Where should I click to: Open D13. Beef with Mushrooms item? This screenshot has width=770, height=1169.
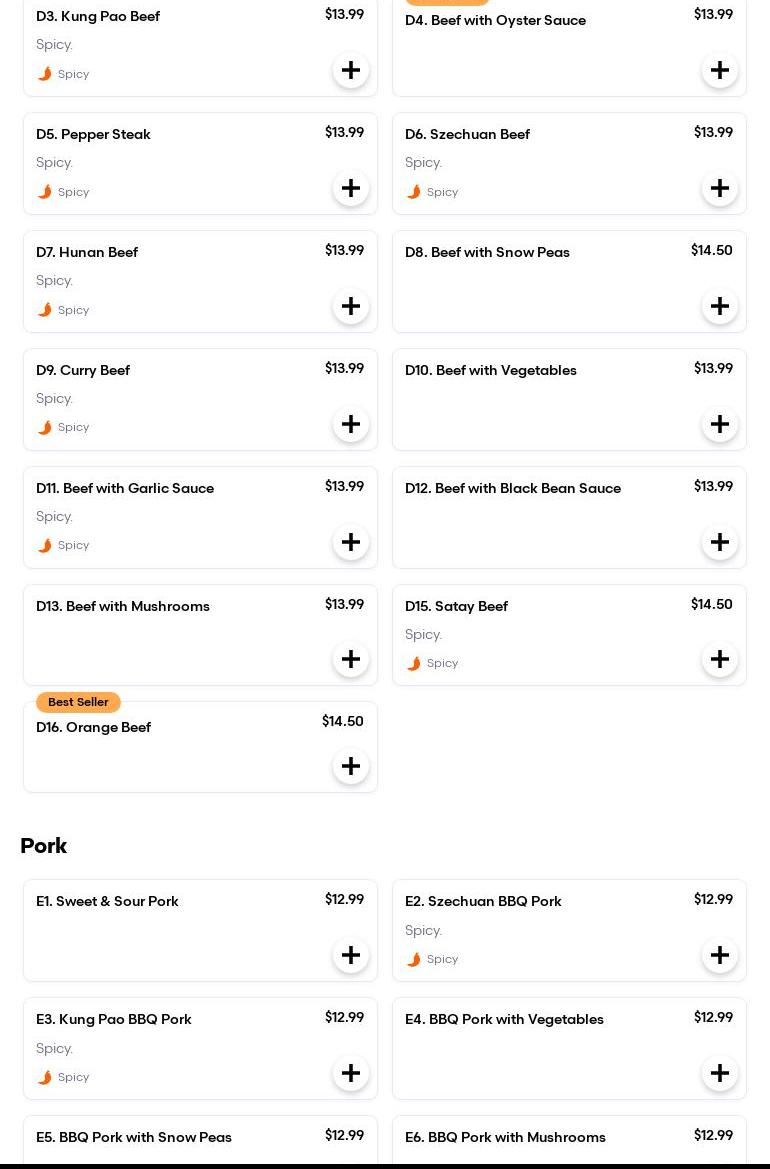123,607
